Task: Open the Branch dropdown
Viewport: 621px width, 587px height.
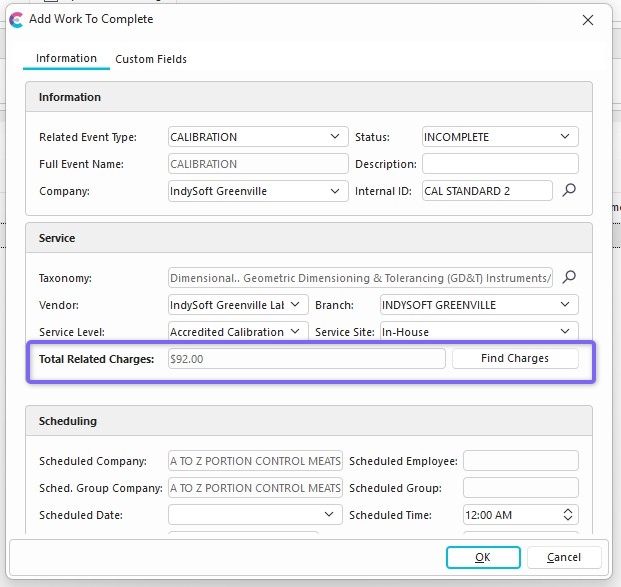Action: [x=565, y=304]
